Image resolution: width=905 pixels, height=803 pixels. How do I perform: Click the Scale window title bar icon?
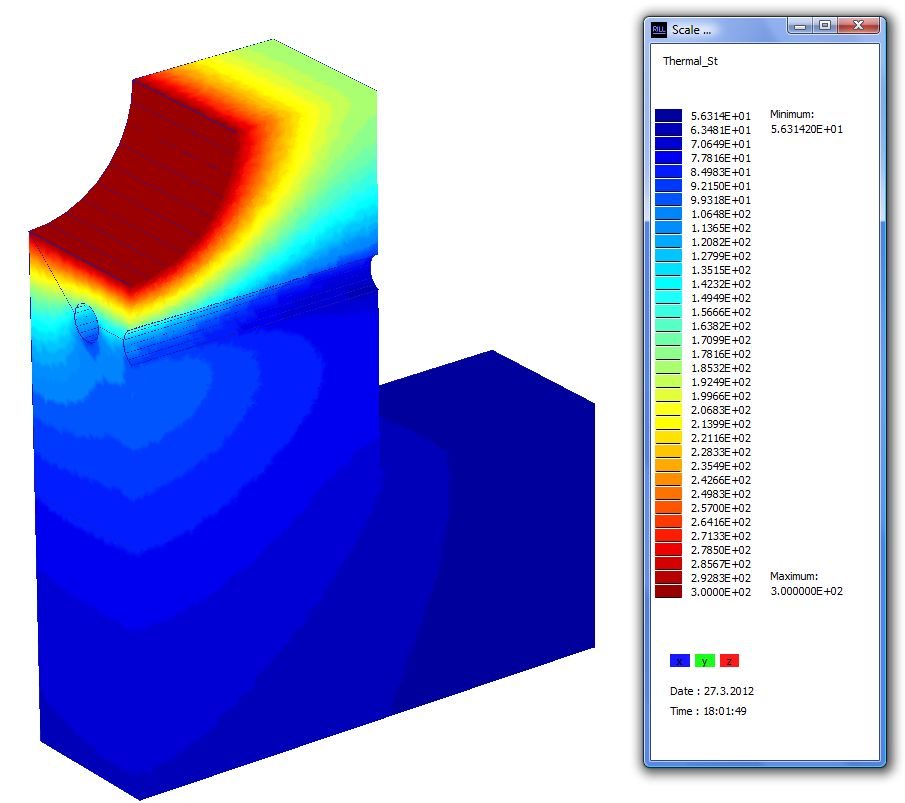pyautogui.click(x=659, y=29)
